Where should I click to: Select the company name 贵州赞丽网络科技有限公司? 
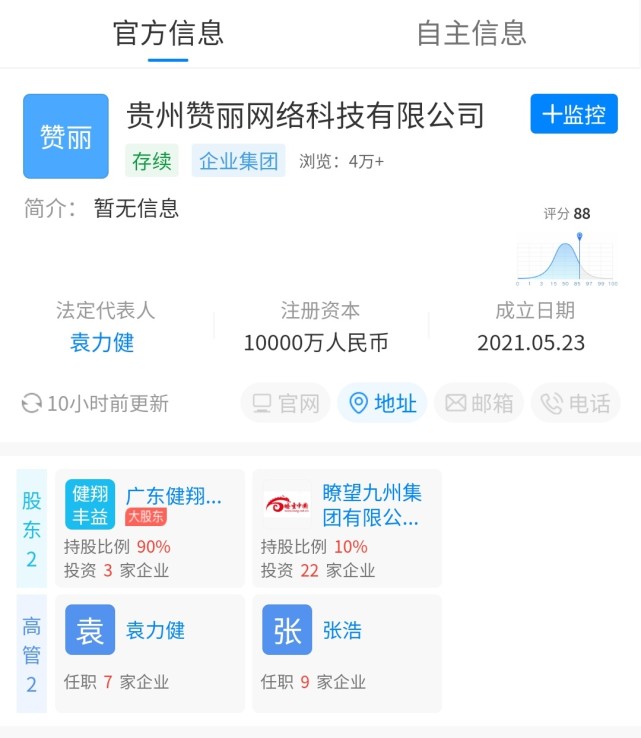305,115
